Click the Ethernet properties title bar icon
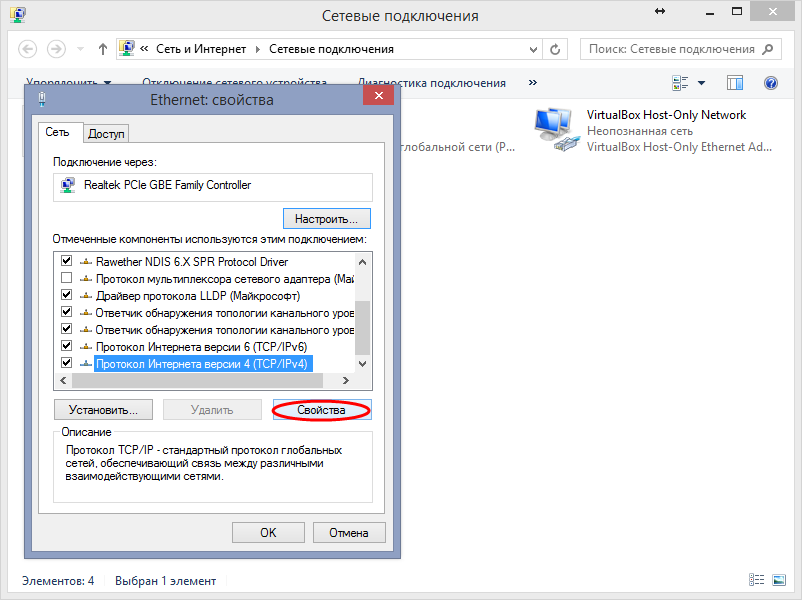Image resolution: width=802 pixels, height=600 pixels. (x=42, y=99)
